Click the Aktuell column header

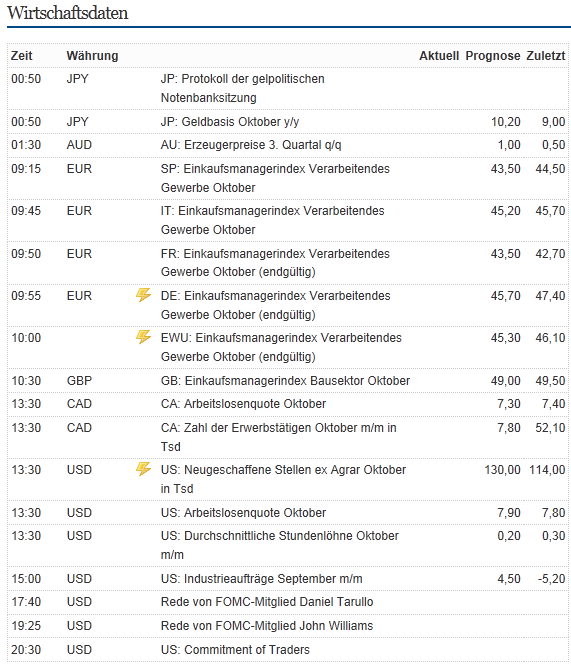439,56
